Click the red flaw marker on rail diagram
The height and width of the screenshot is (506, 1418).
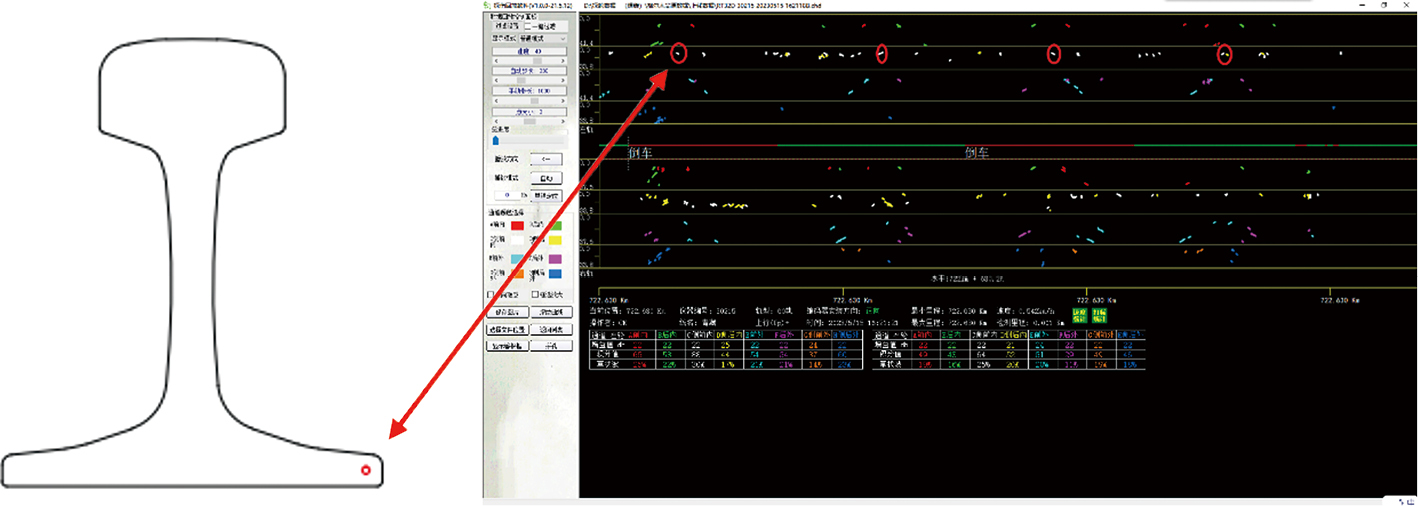(x=366, y=470)
